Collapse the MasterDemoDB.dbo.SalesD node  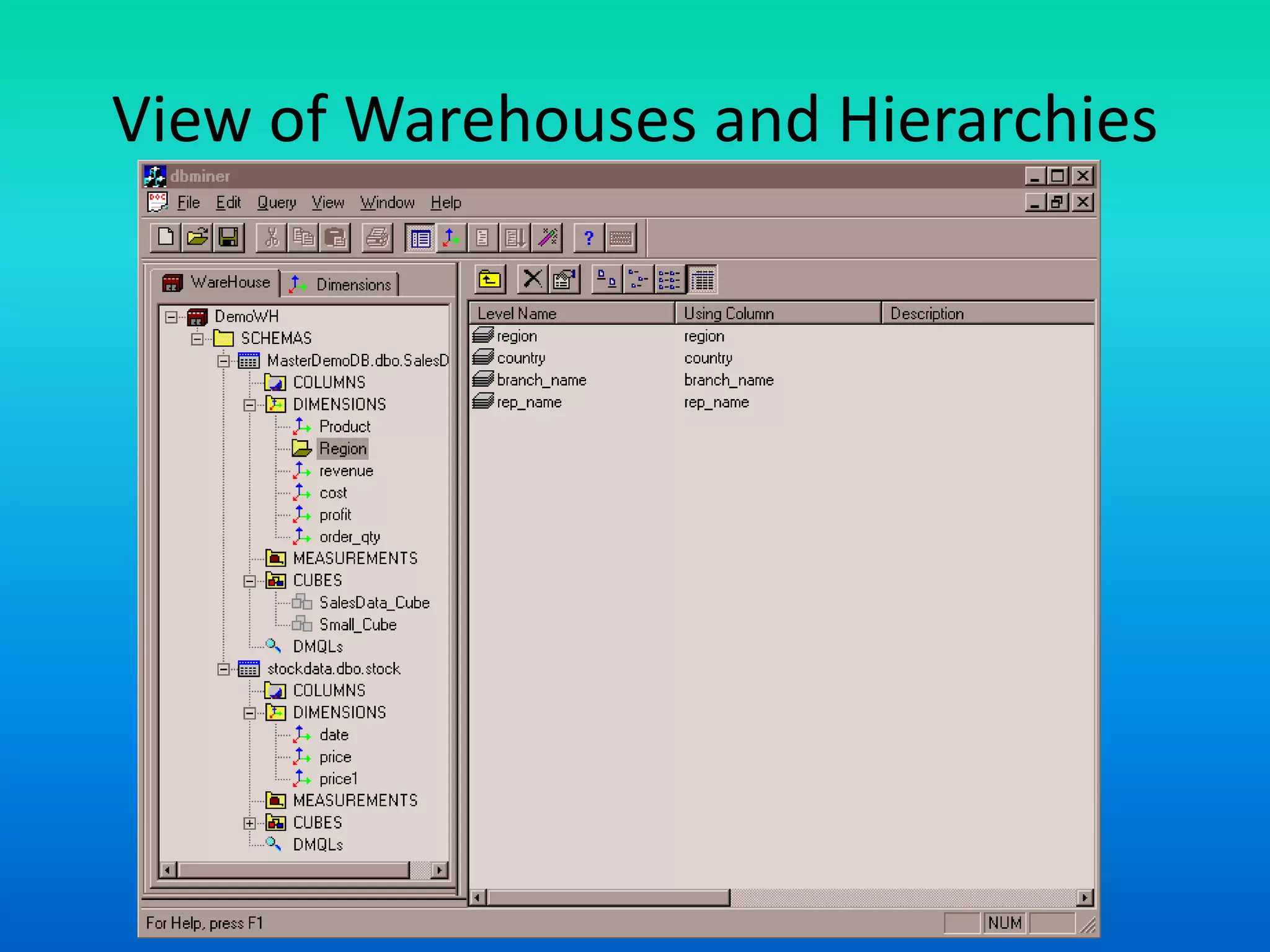(223, 361)
